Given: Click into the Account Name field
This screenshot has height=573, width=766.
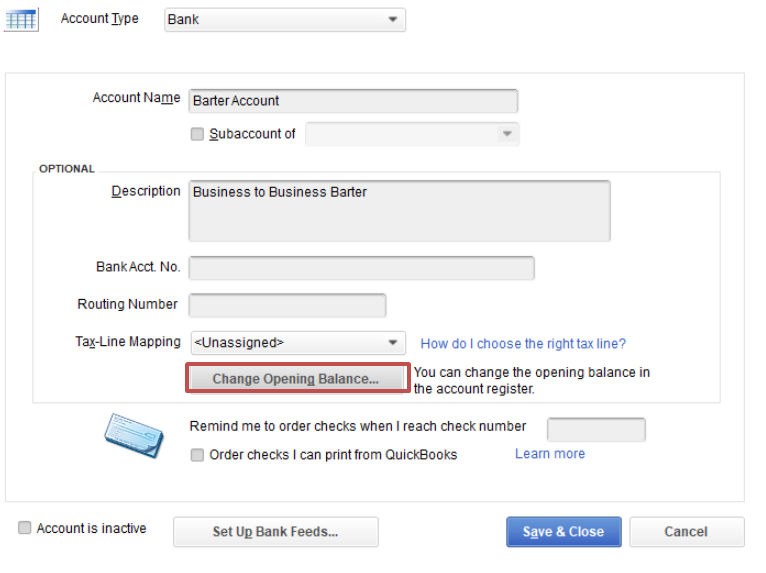Looking at the screenshot, I should click(x=353, y=101).
